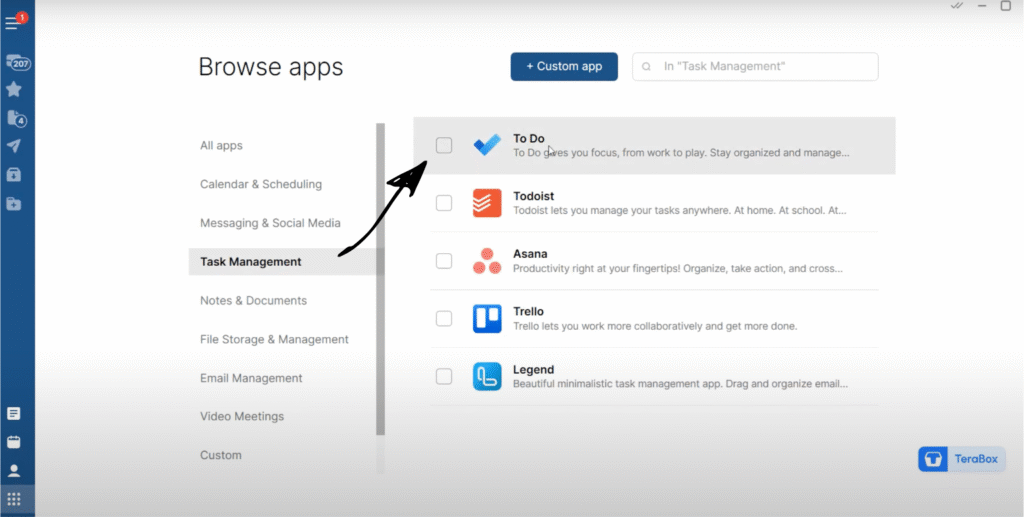The width and height of the screenshot is (1024, 517).
Task: Click the Trello app logo
Action: [487, 319]
